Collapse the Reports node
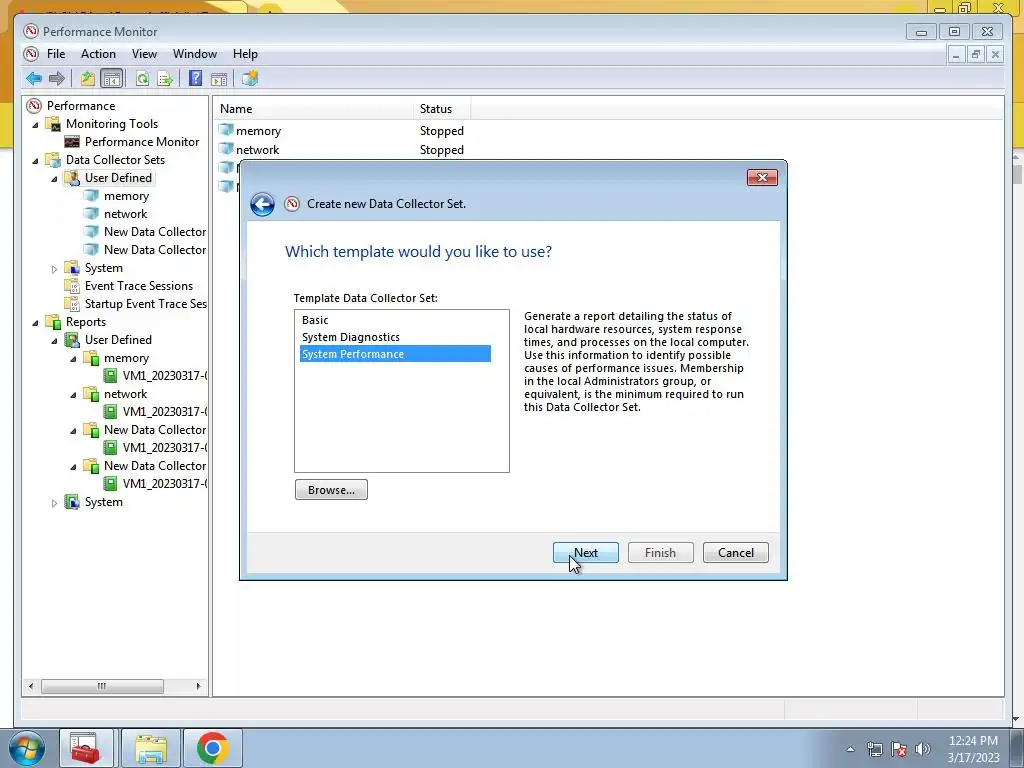The height and width of the screenshot is (768, 1024). (35, 322)
